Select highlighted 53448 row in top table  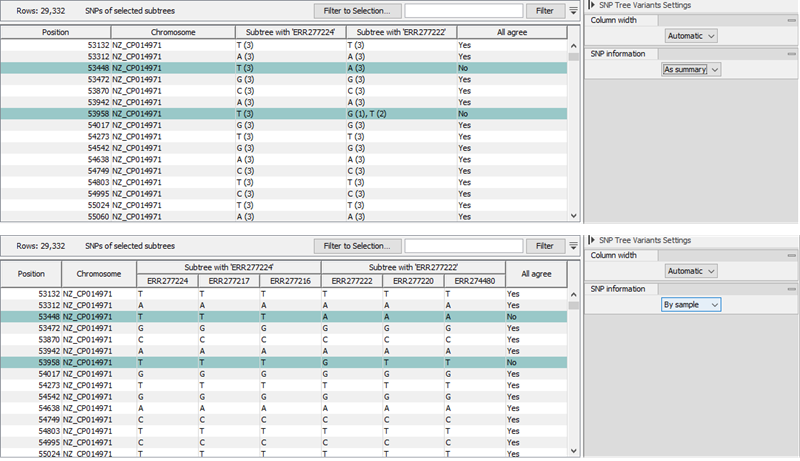point(284,68)
